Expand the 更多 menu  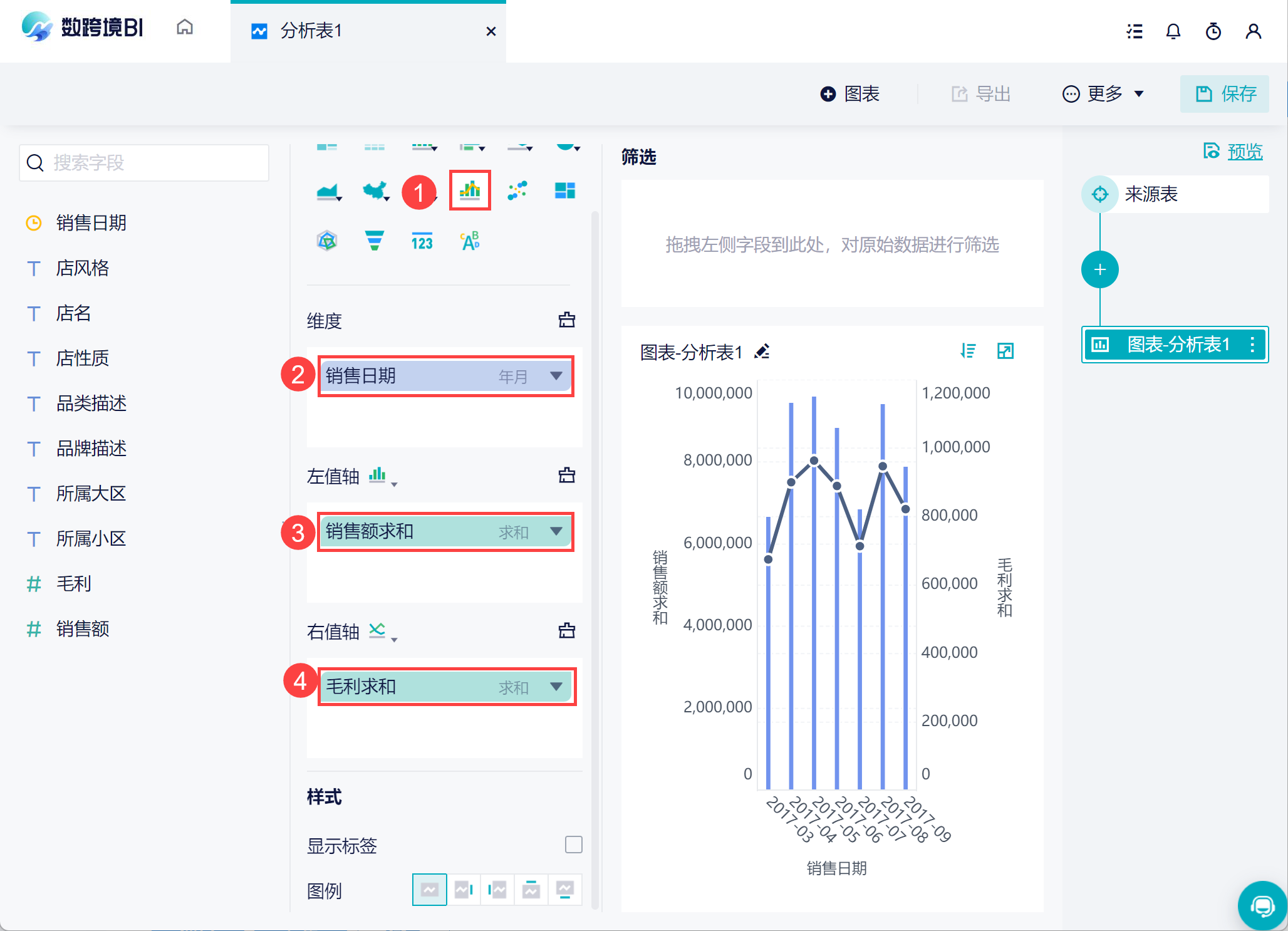(x=1103, y=94)
